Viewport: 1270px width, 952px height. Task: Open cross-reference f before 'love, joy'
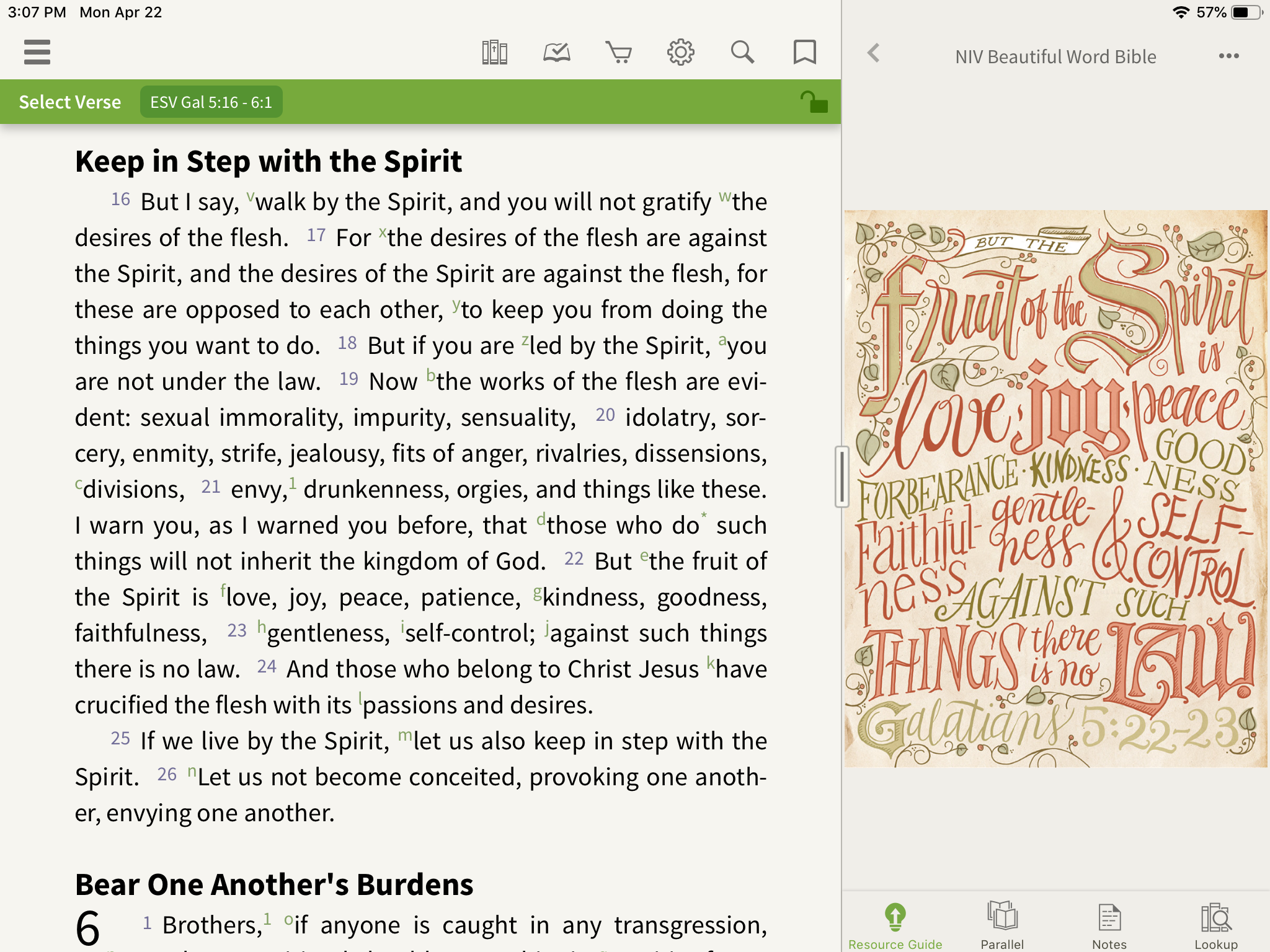[x=223, y=591]
